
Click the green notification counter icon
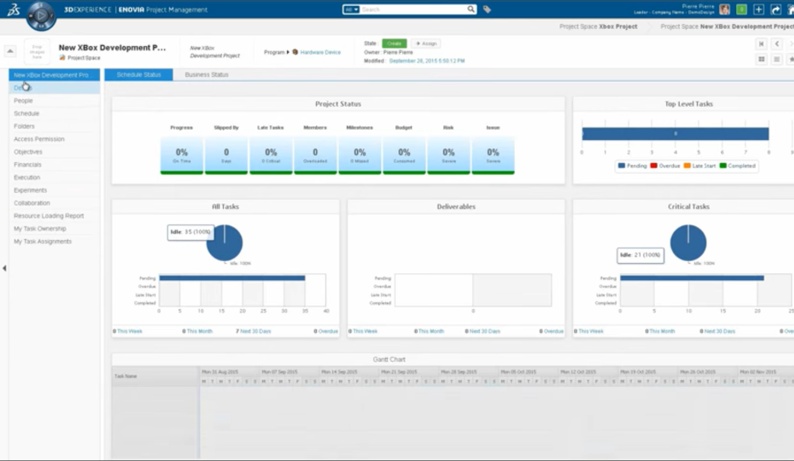point(742,10)
